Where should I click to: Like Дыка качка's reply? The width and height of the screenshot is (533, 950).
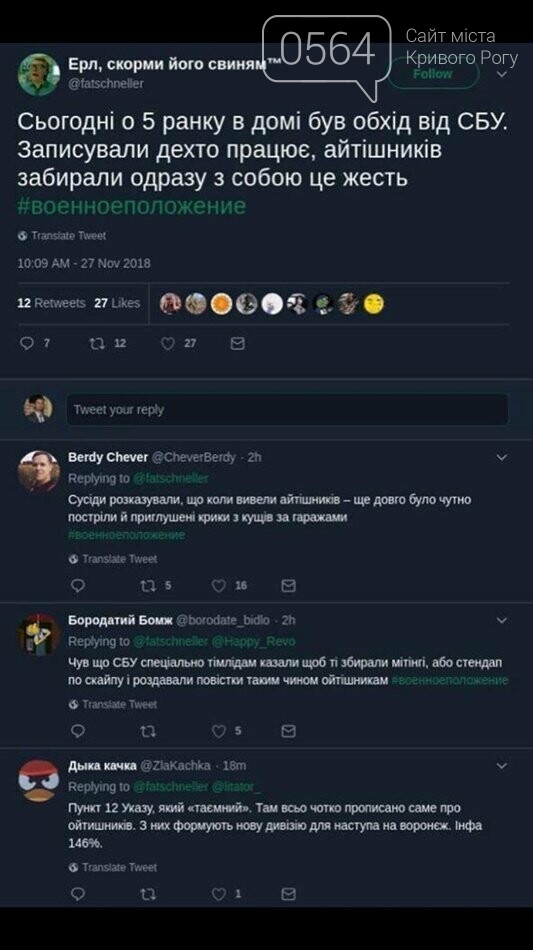219,894
